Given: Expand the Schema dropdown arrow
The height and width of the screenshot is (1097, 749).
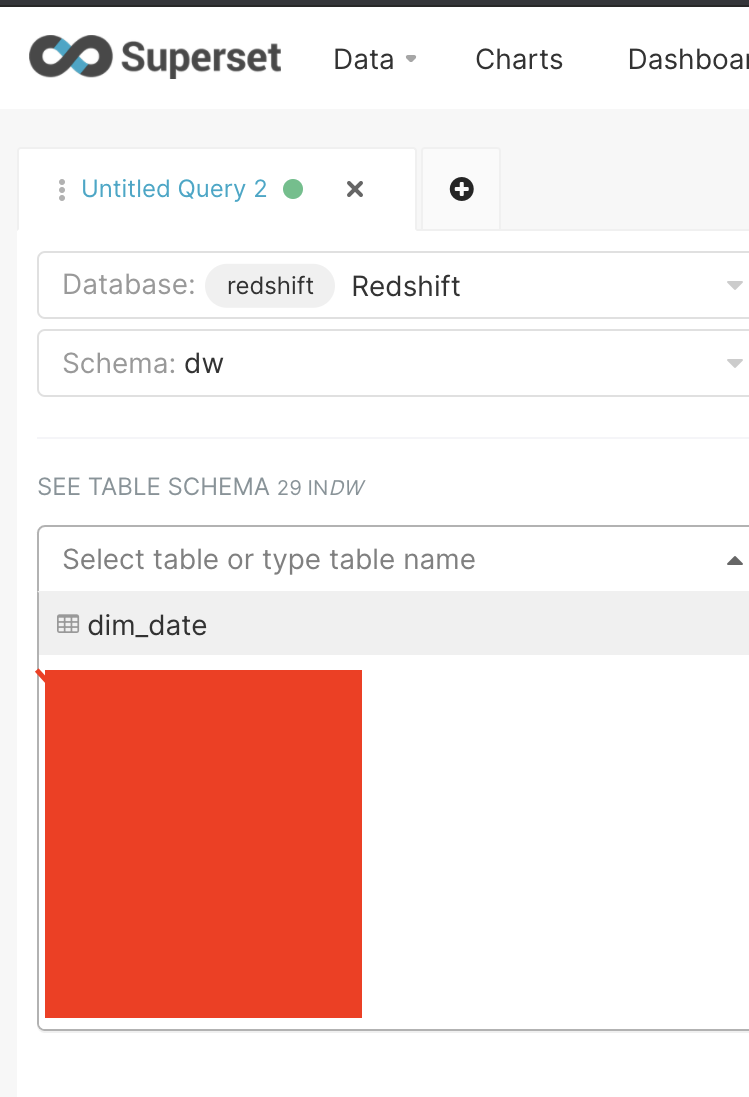Looking at the screenshot, I should click(734, 362).
